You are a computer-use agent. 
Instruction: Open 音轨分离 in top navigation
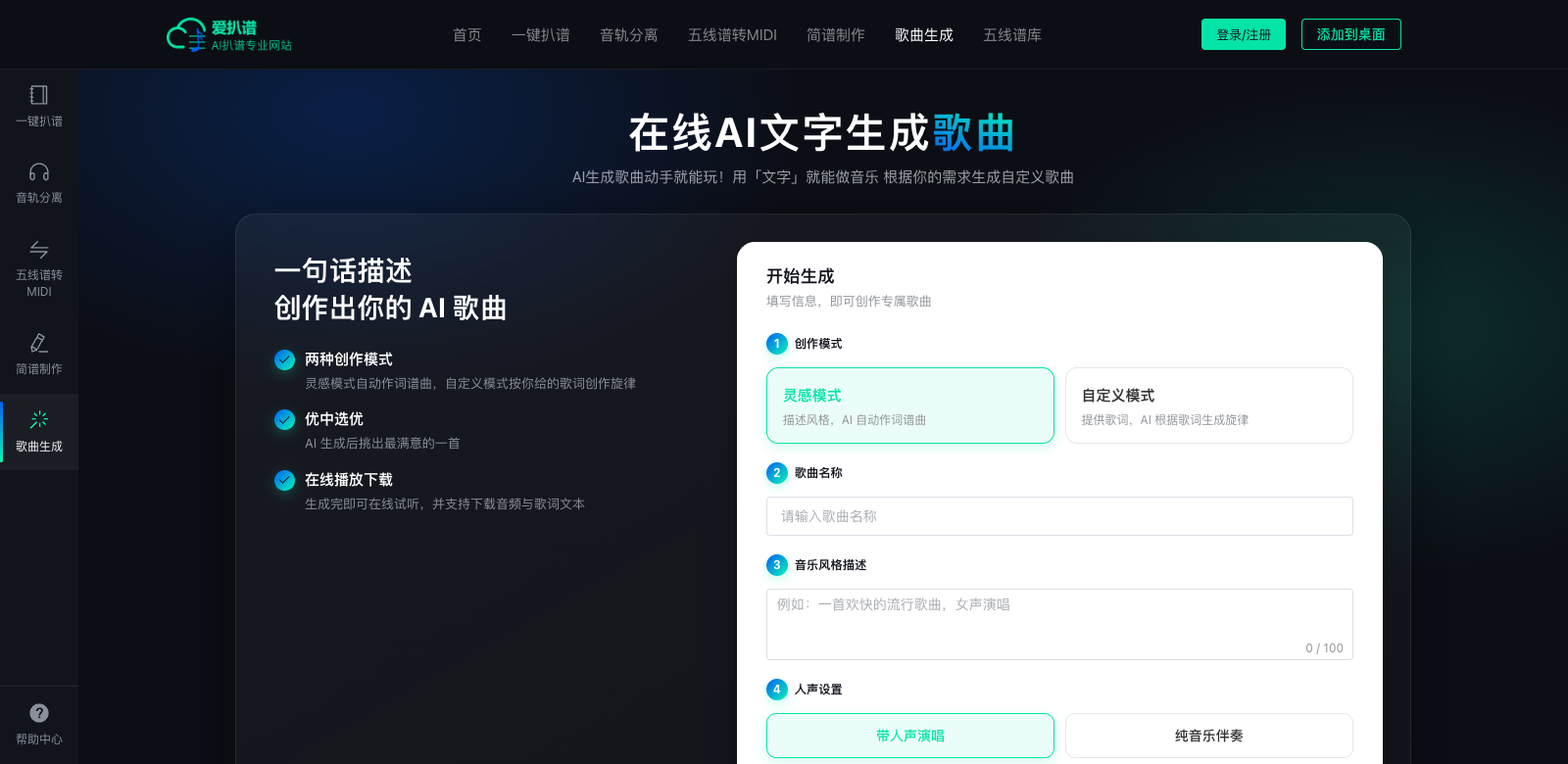pyautogui.click(x=629, y=35)
